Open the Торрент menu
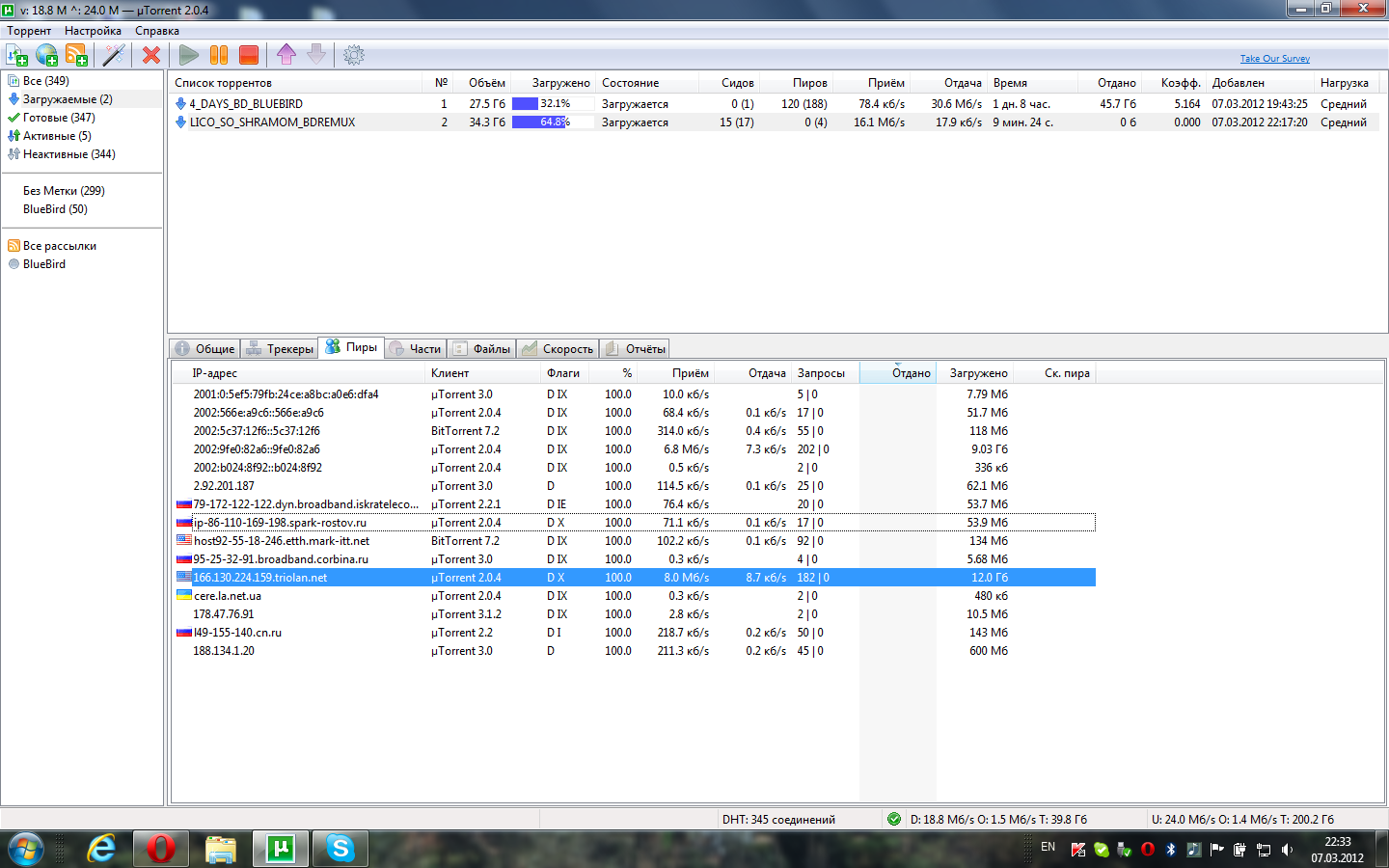This screenshot has width=1389, height=868. pyautogui.click(x=29, y=31)
